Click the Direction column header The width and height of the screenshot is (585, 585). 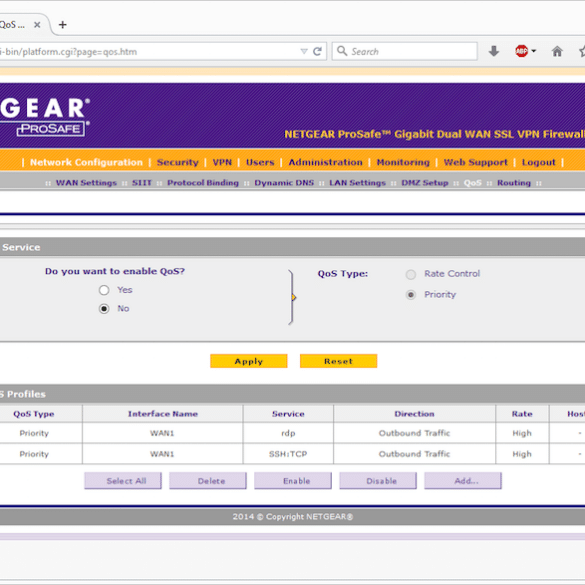[414, 414]
